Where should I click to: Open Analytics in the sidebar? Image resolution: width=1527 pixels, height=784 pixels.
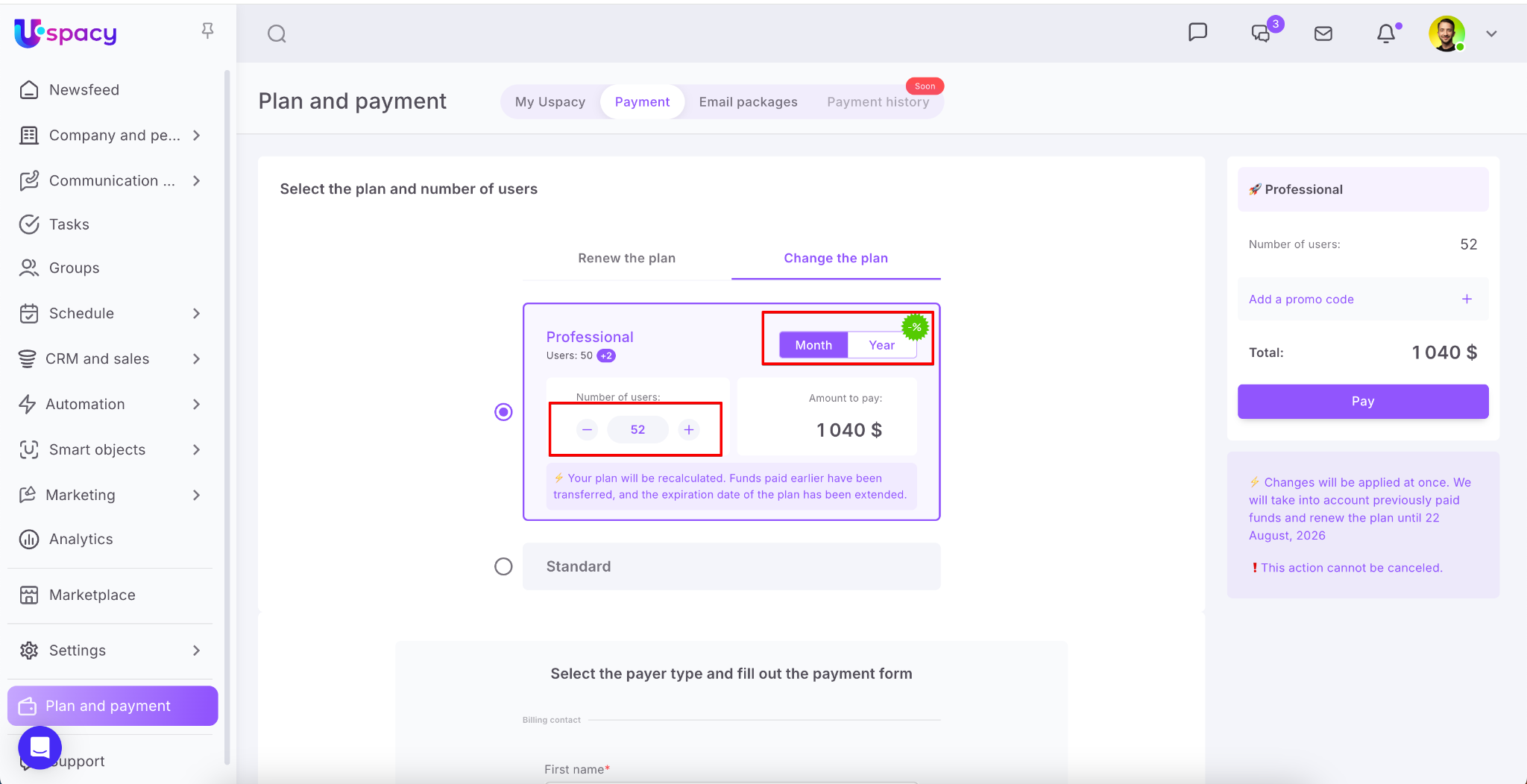81,539
